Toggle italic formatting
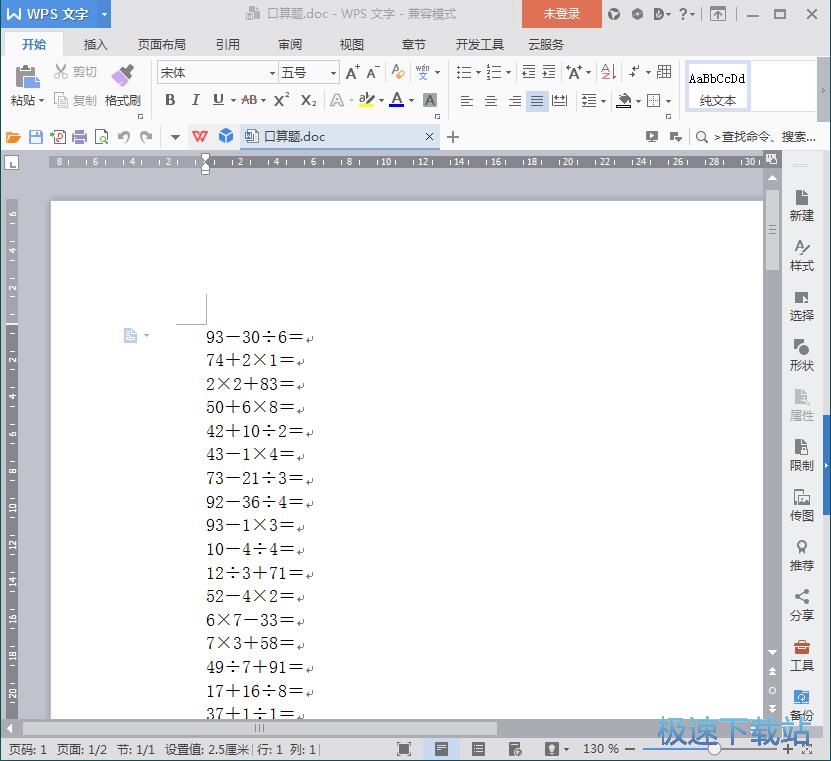The image size is (831, 761). pyautogui.click(x=196, y=100)
